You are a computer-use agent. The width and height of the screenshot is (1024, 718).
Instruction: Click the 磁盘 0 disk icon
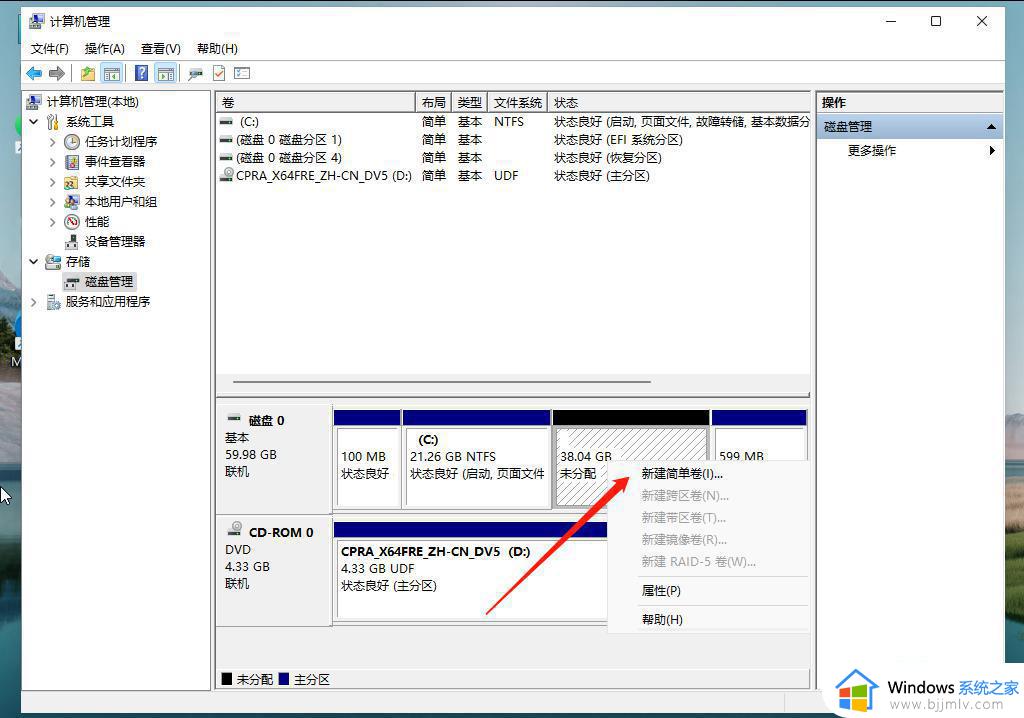[x=234, y=417]
